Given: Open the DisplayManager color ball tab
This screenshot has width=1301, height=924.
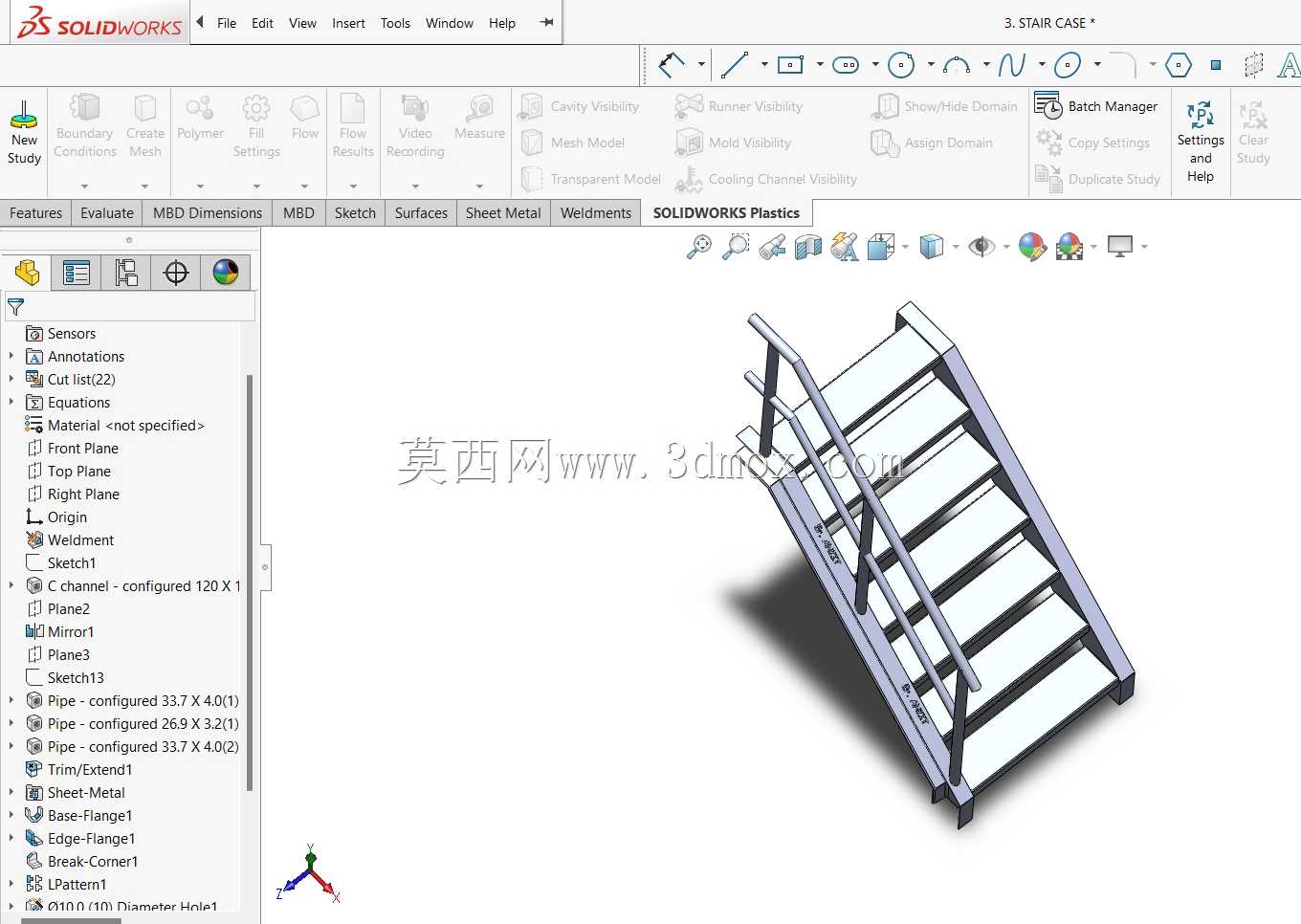Looking at the screenshot, I should [x=226, y=273].
